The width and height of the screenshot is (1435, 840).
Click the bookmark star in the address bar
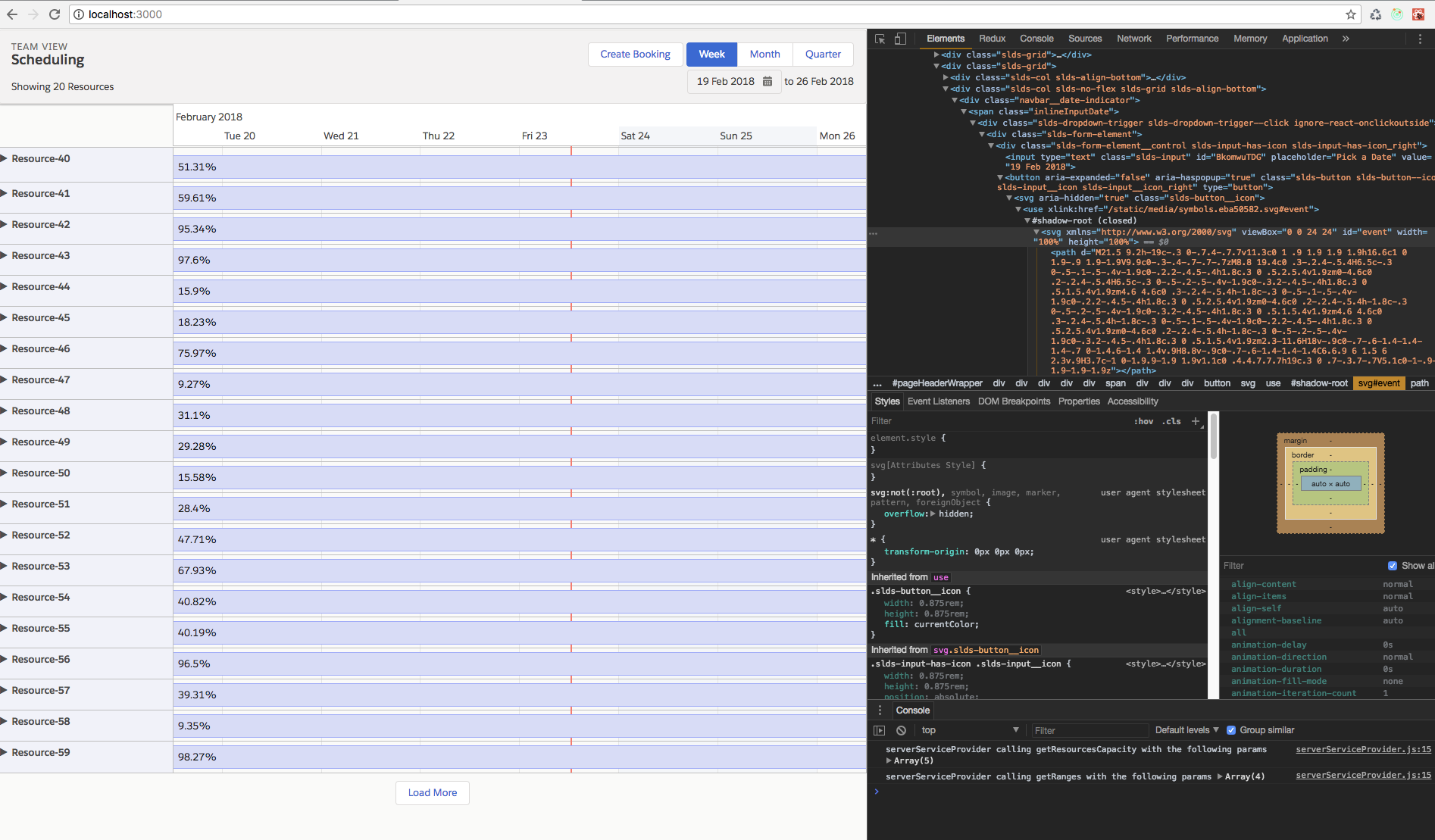coord(1350,14)
